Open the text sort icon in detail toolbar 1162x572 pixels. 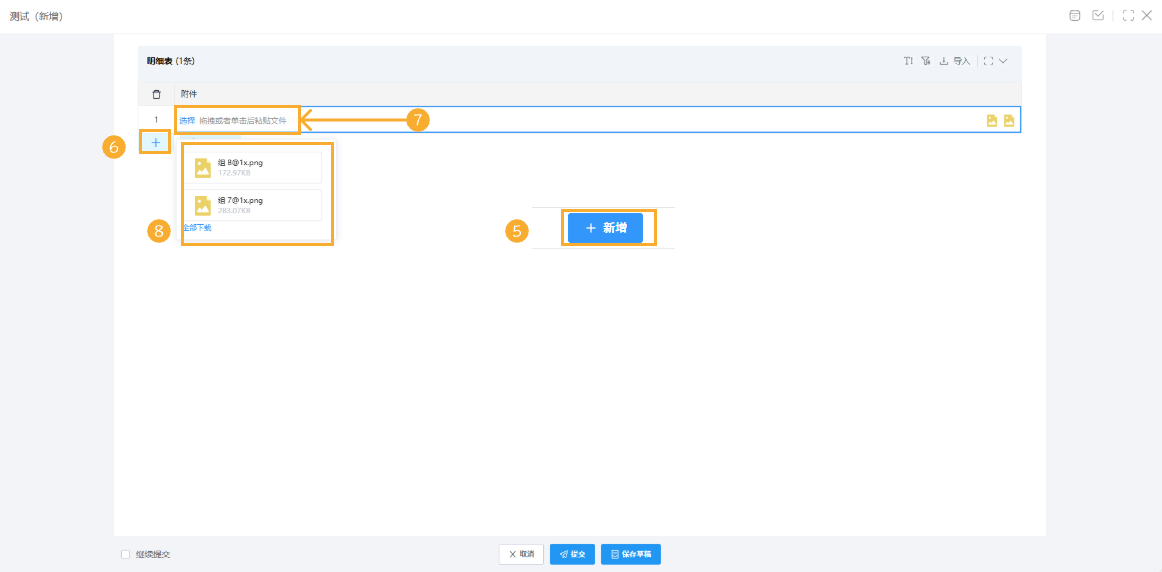point(908,61)
